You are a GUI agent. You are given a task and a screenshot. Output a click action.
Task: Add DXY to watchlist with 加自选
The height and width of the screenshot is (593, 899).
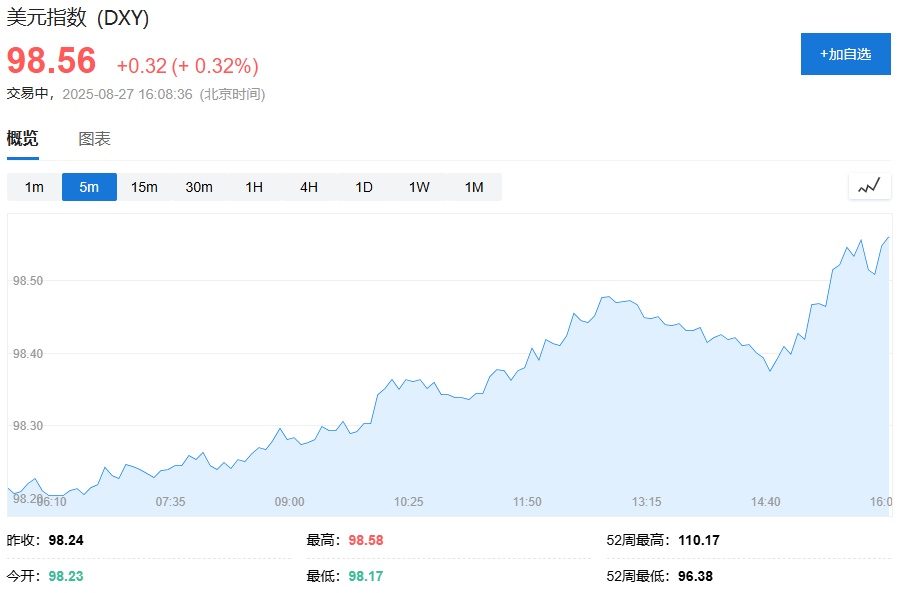tap(845, 54)
